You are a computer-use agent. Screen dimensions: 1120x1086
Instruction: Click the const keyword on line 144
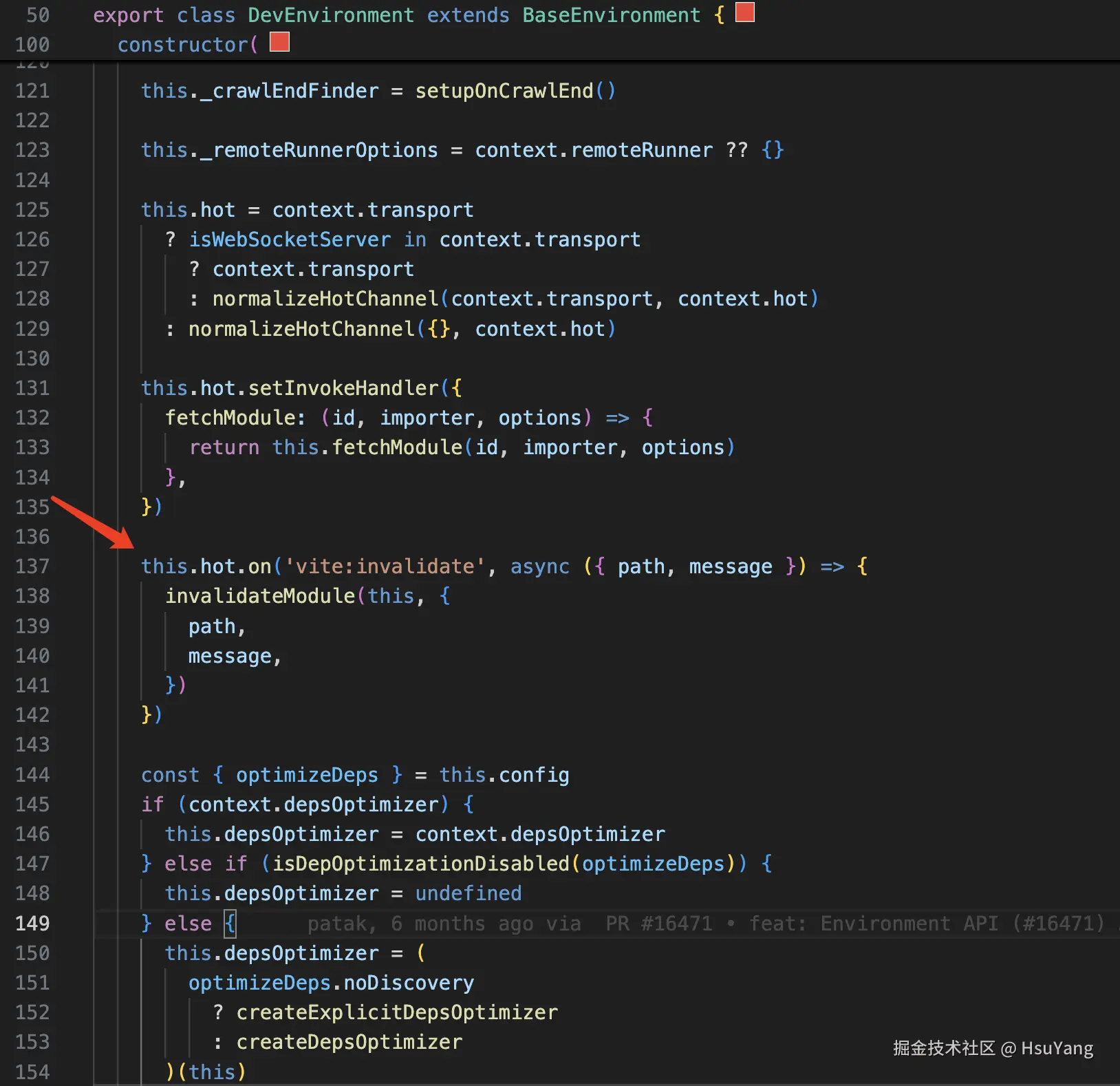[170, 775]
